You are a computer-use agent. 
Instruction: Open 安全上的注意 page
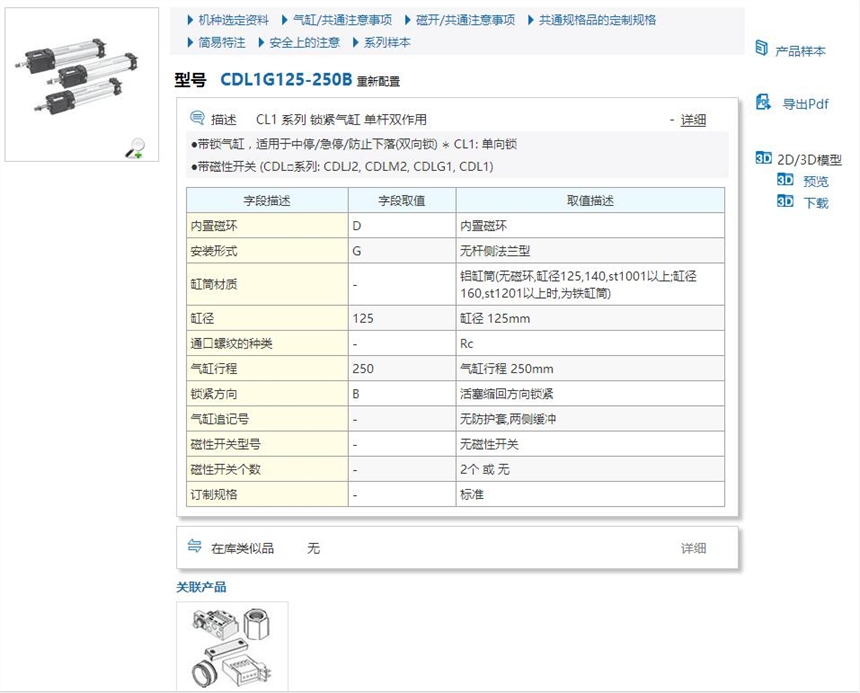coord(304,42)
